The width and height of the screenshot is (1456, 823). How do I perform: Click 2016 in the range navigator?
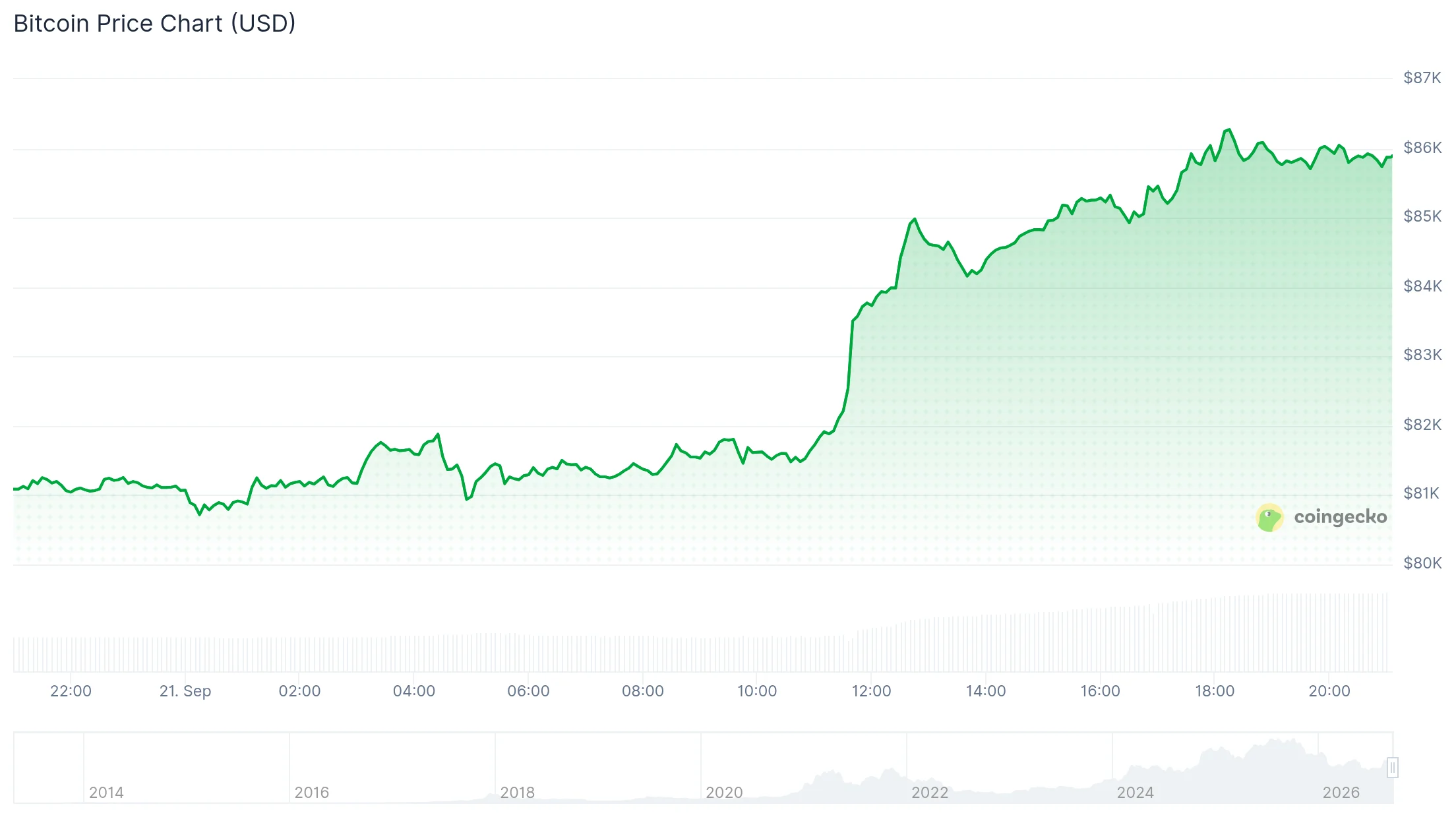point(311,793)
